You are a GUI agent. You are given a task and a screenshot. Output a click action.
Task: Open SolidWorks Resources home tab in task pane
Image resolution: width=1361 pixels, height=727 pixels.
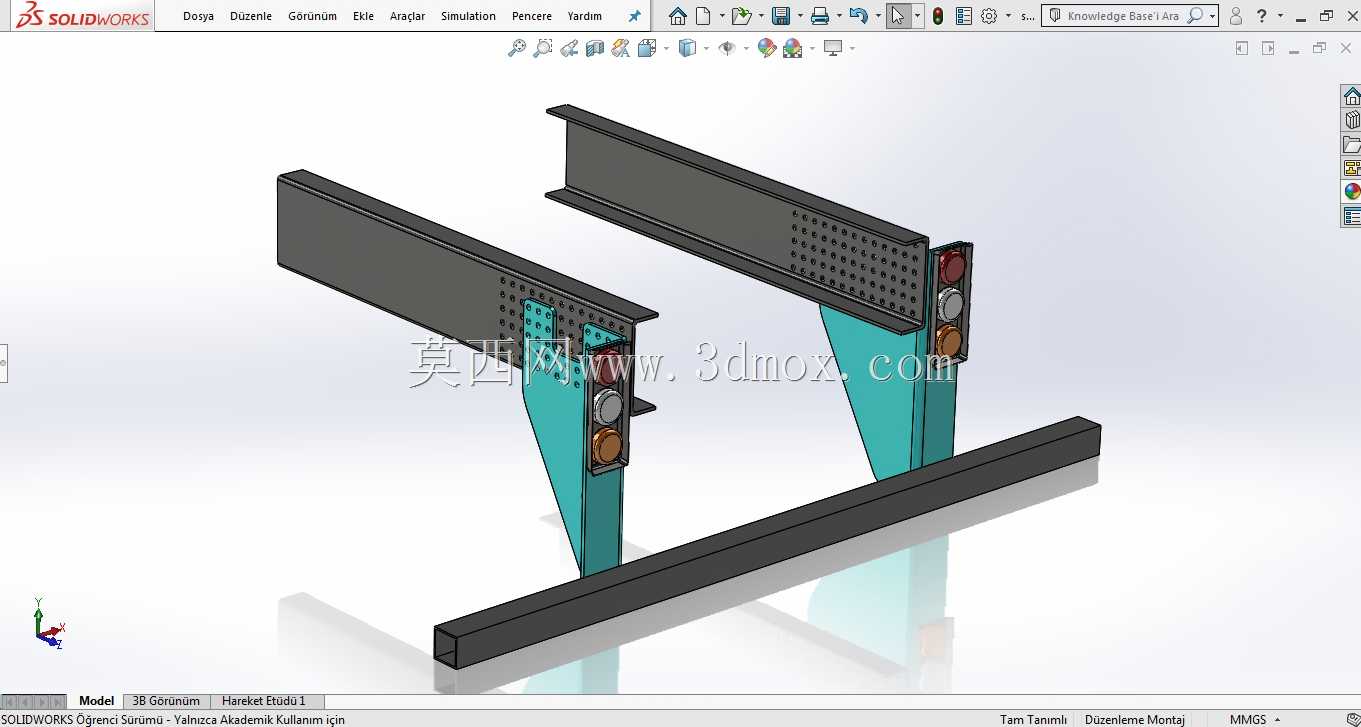click(1352, 96)
